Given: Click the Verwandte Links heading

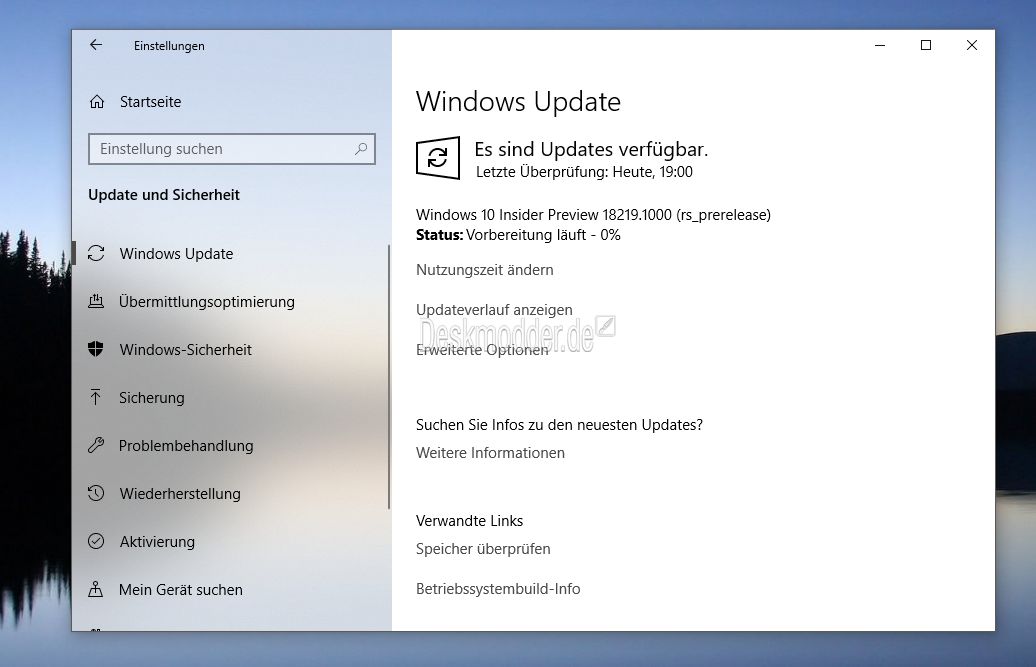Looking at the screenshot, I should tap(469, 520).
